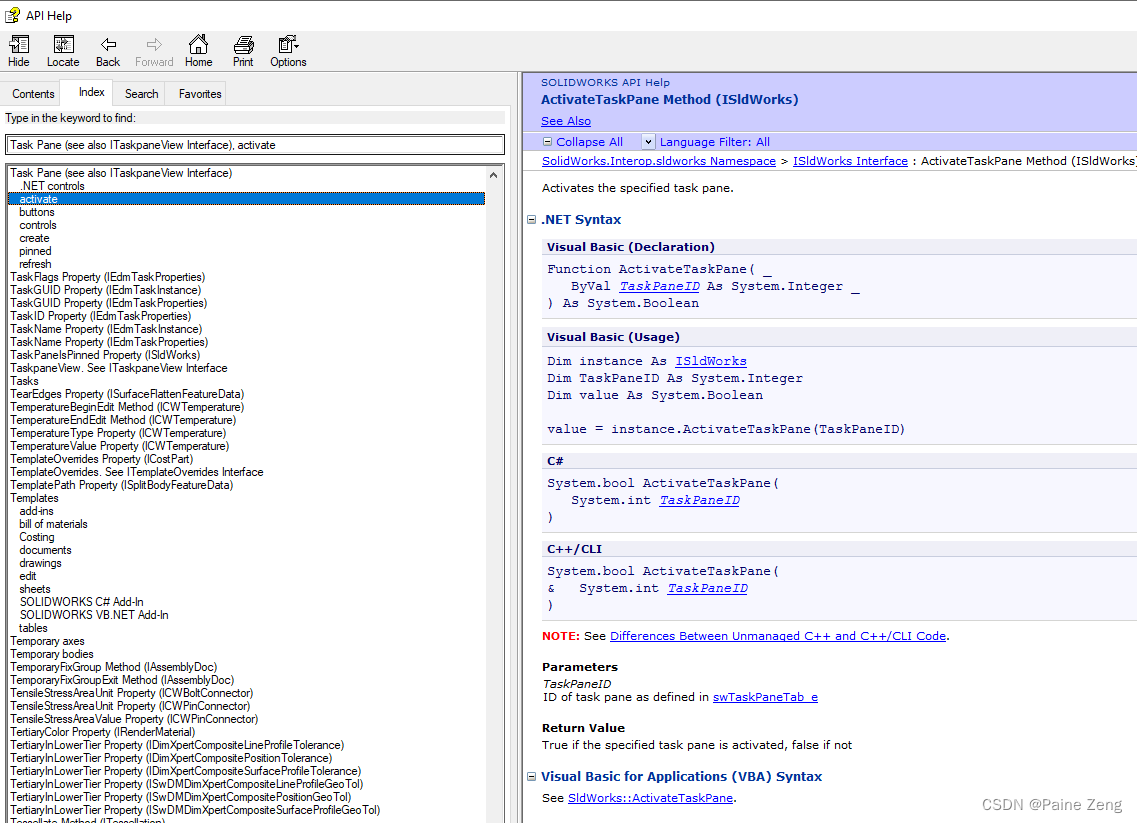This screenshot has height=823, width=1137.
Task: Select 'SOLIDWORKS C# Add-In' entry
Action: pos(81,603)
